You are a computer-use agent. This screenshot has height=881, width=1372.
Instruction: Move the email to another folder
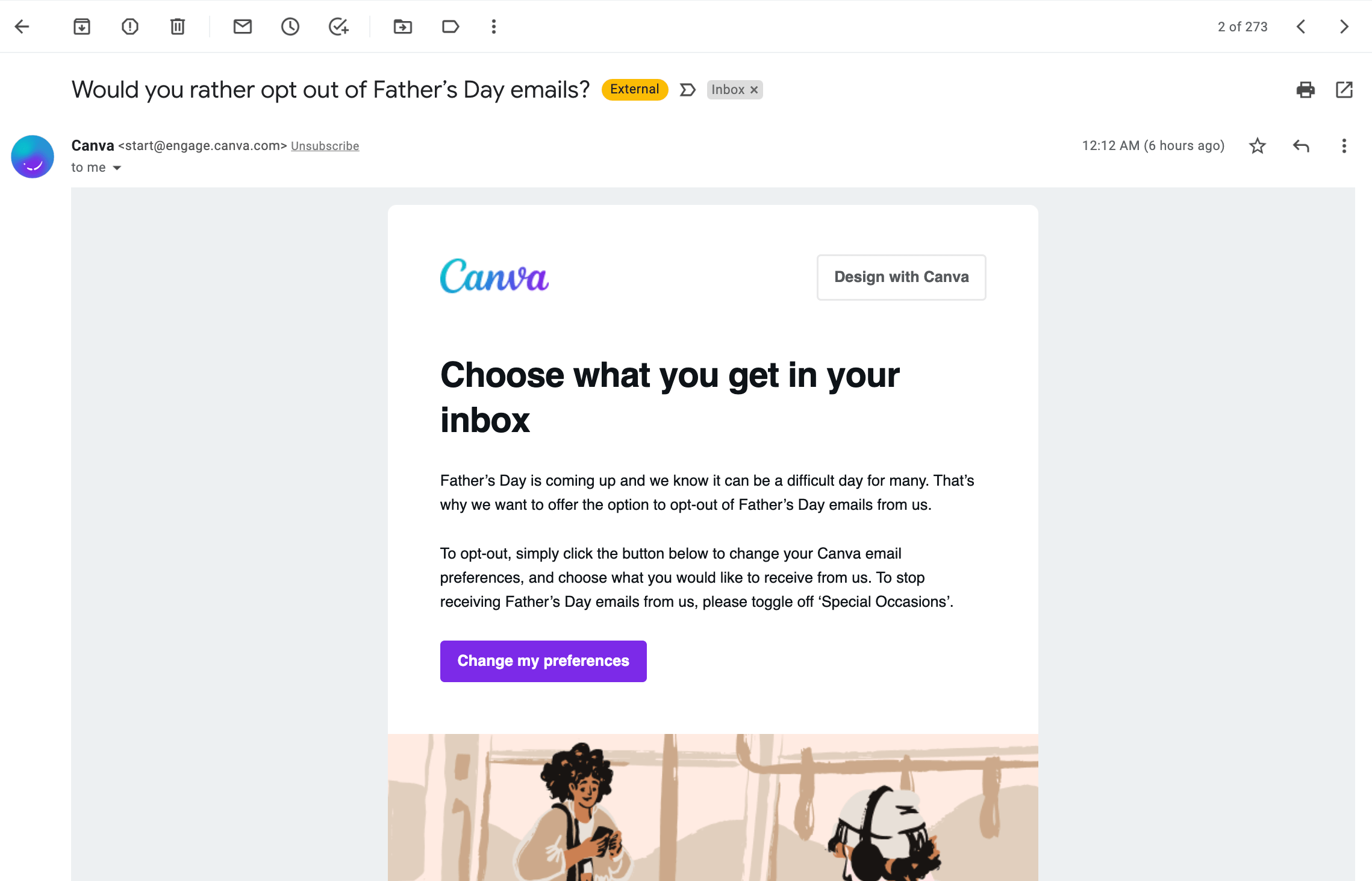click(402, 27)
